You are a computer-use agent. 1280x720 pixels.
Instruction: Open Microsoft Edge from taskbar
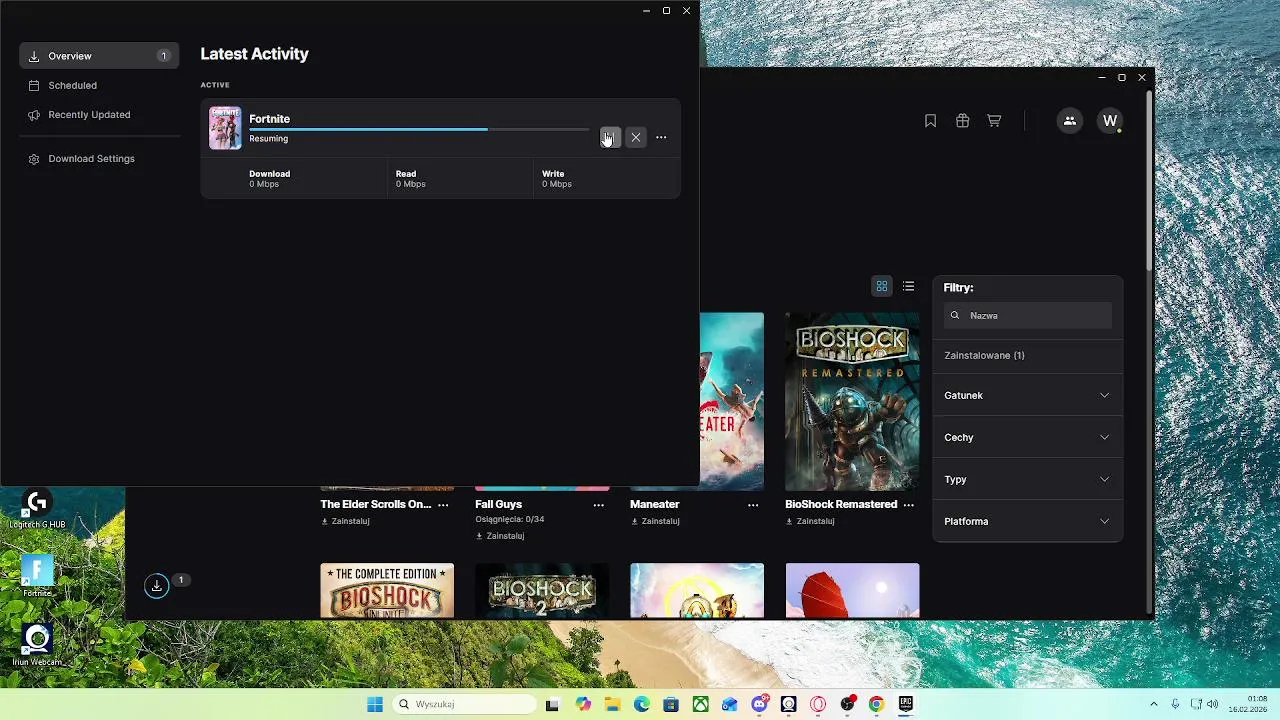pyautogui.click(x=641, y=704)
